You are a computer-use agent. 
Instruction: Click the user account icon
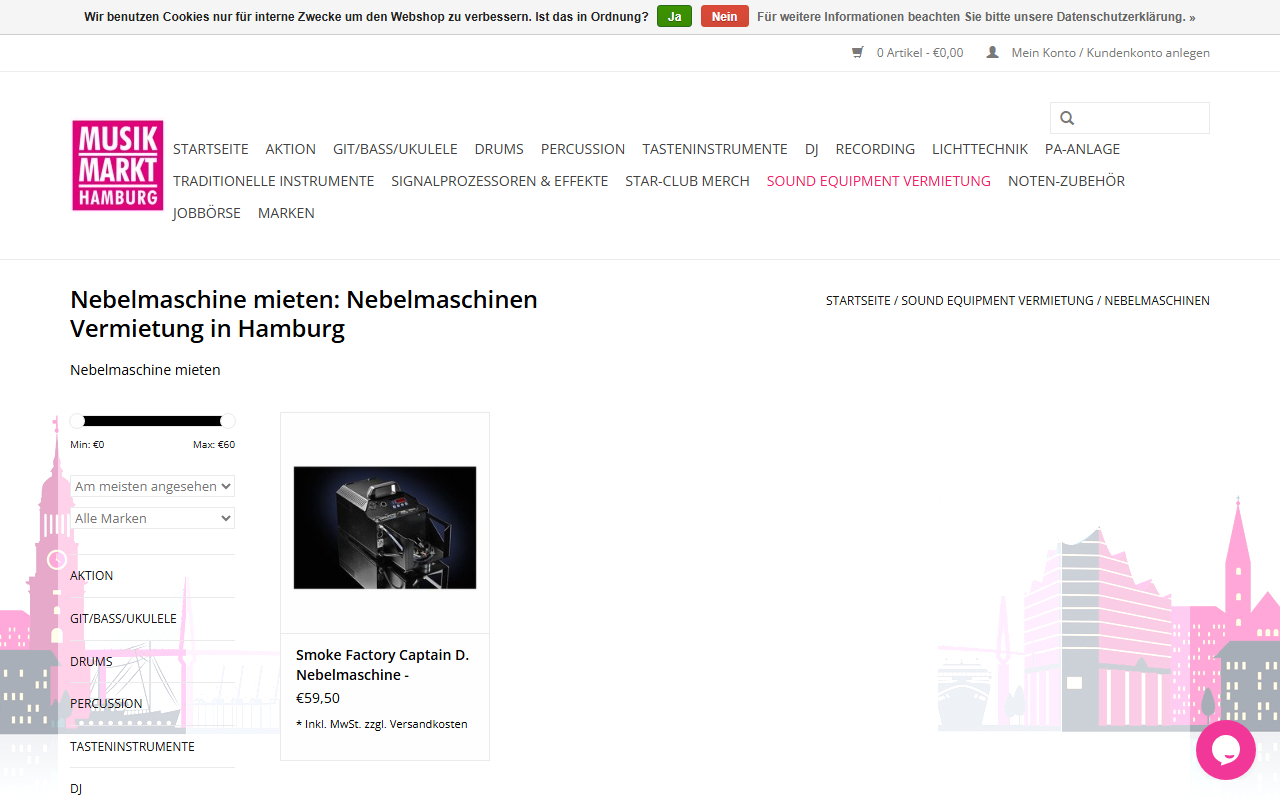tap(992, 52)
